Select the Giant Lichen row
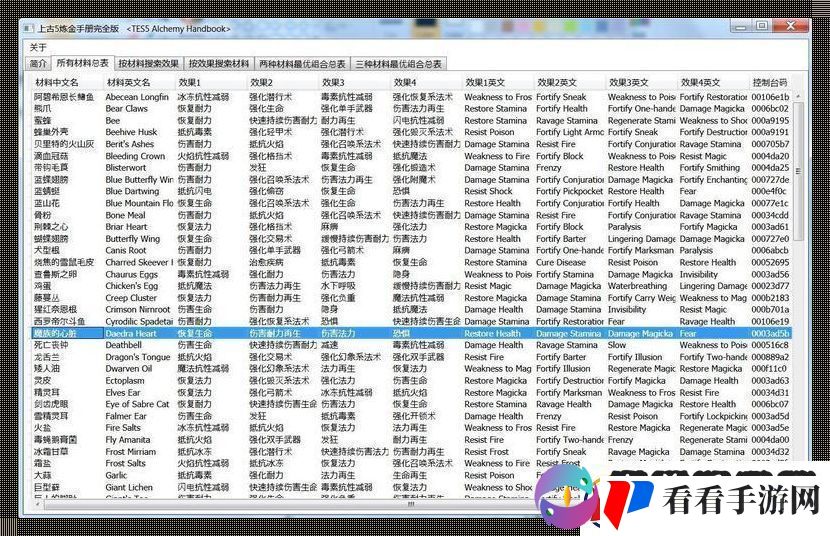This screenshot has width=830, height=536. [412, 487]
